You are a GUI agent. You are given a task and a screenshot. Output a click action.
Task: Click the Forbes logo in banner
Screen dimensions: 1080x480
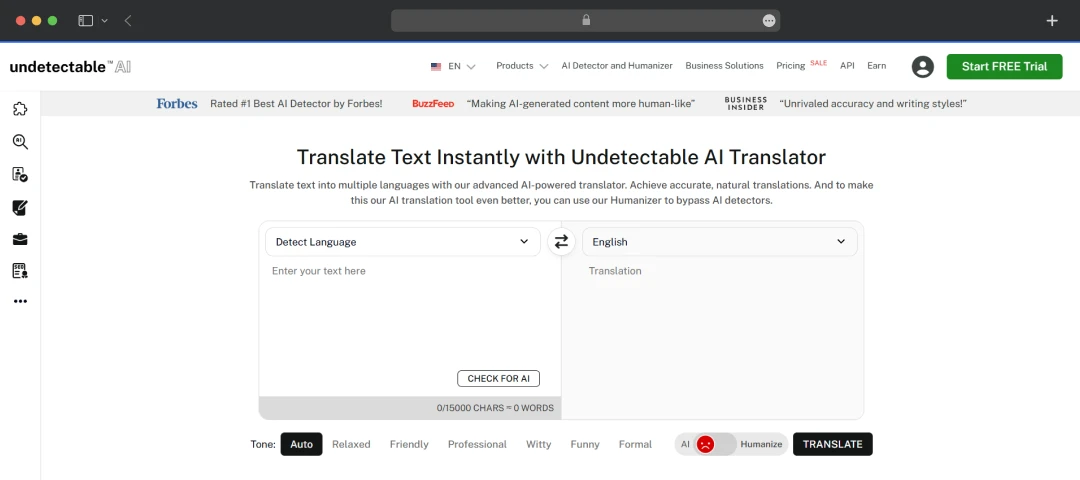pos(177,103)
